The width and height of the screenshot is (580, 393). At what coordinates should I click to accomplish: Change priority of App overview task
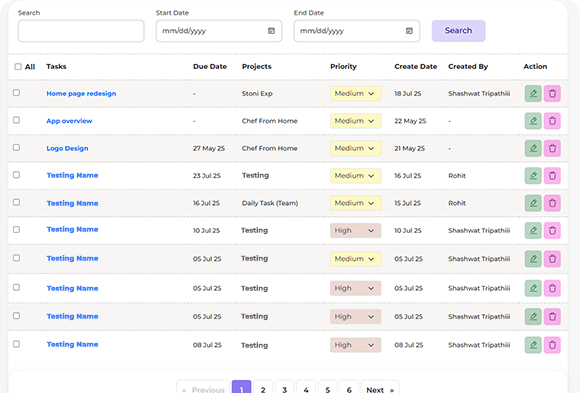pyautogui.click(x=355, y=121)
